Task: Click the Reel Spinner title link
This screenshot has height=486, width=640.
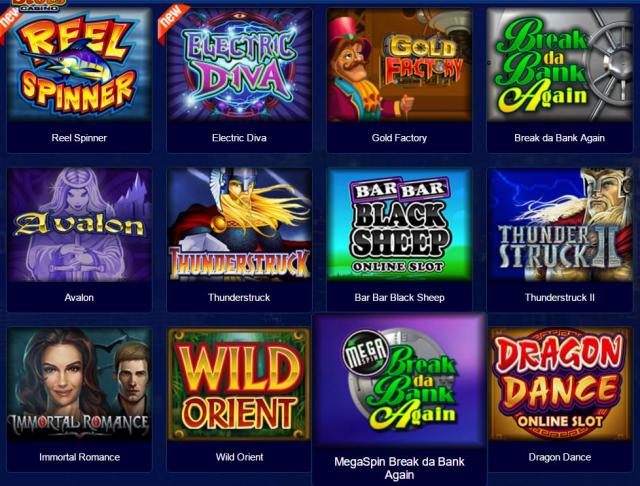Action: pyautogui.click(x=79, y=138)
